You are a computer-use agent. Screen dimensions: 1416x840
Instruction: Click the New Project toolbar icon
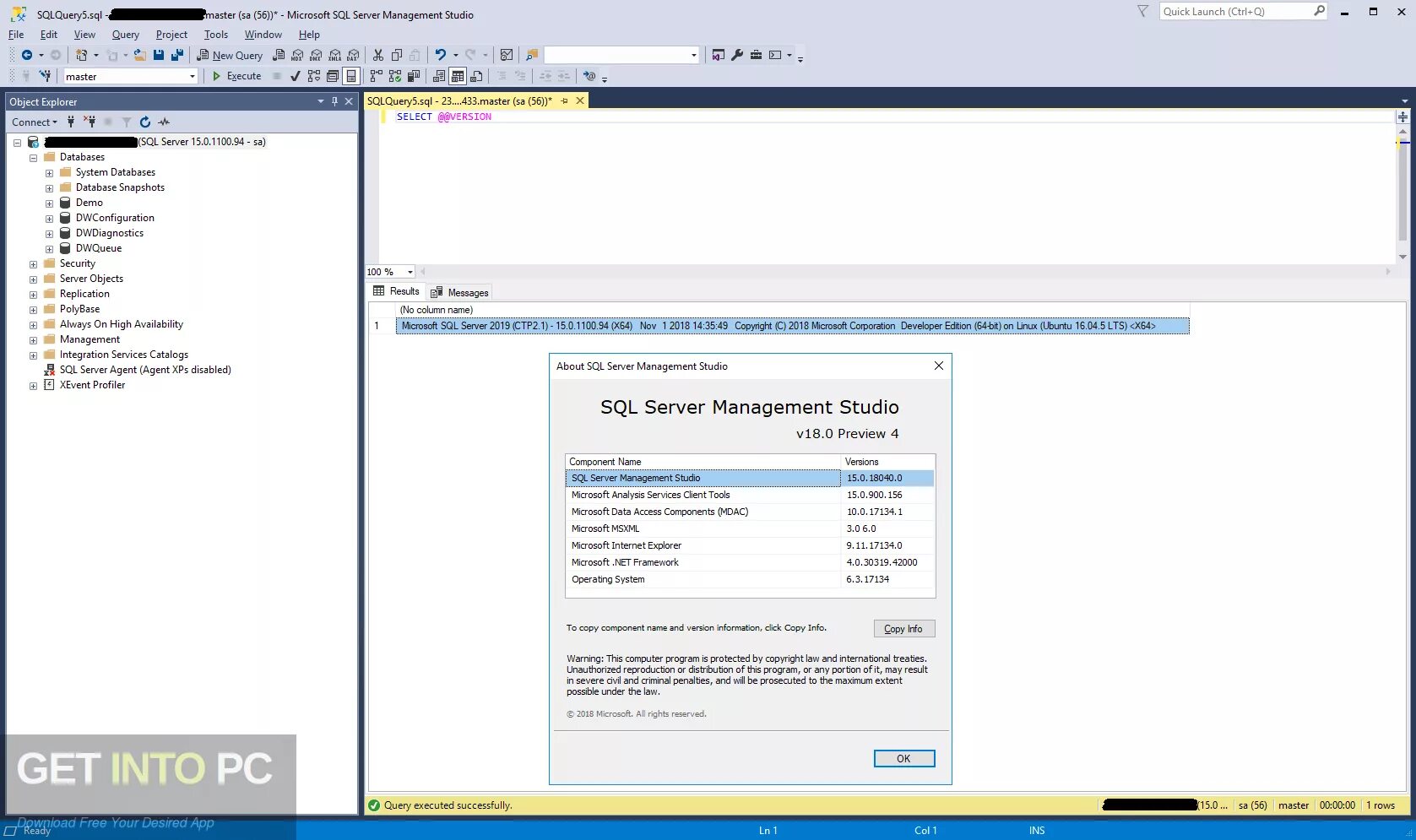82,55
